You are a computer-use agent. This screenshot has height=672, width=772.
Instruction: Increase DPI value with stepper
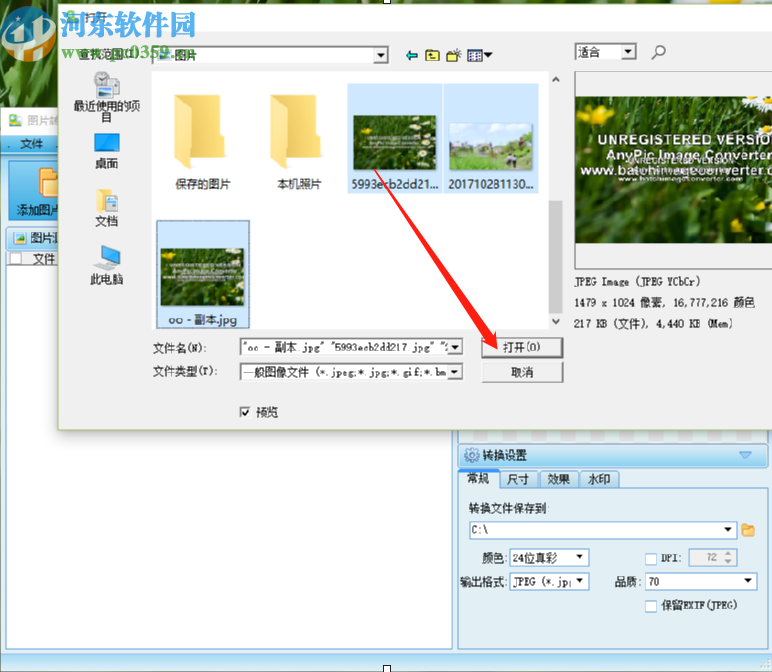click(x=728, y=553)
